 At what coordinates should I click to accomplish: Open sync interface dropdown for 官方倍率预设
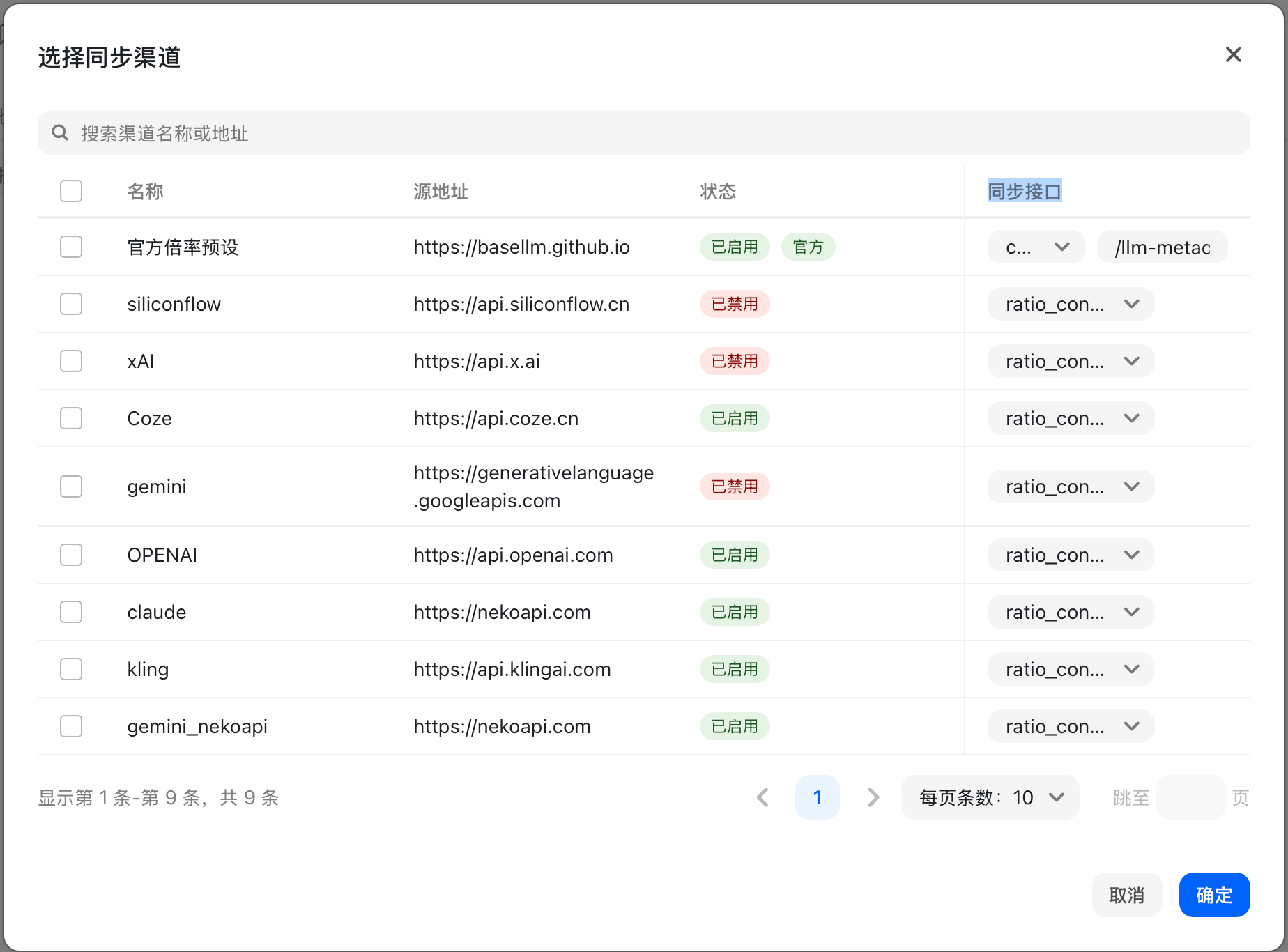[x=1036, y=247]
